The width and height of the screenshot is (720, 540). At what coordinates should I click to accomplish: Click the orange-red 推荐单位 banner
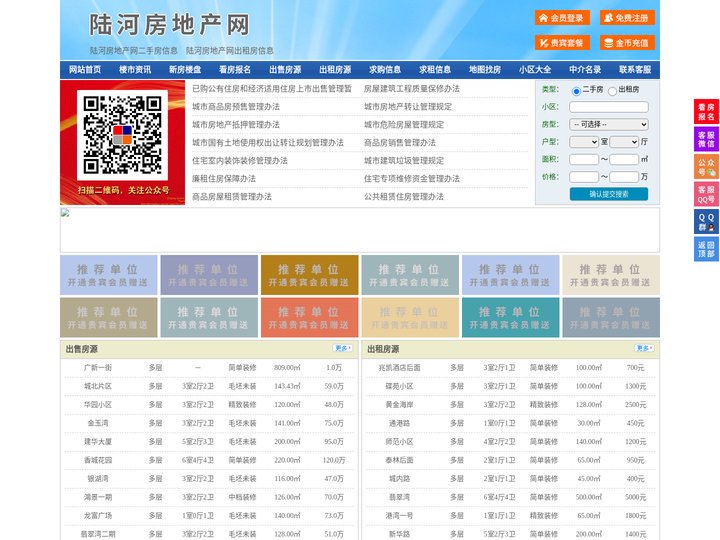pos(309,317)
